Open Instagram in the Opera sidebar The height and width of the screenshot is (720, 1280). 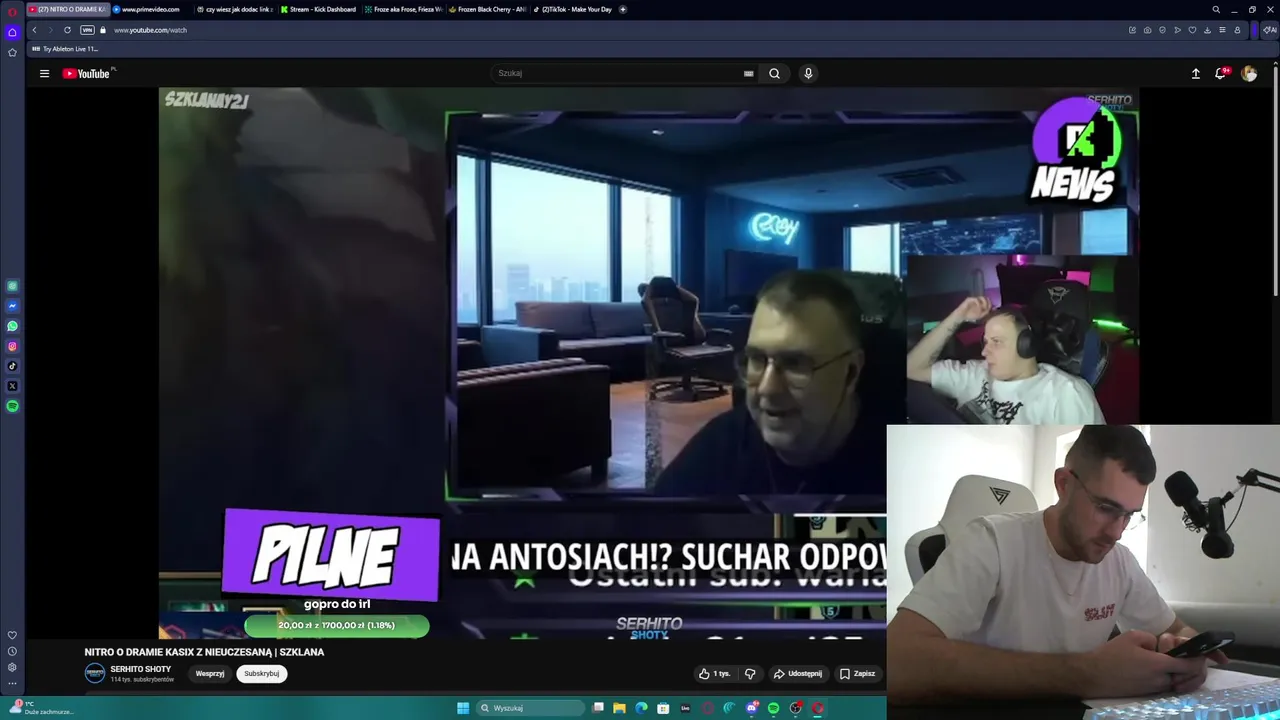pos(12,346)
